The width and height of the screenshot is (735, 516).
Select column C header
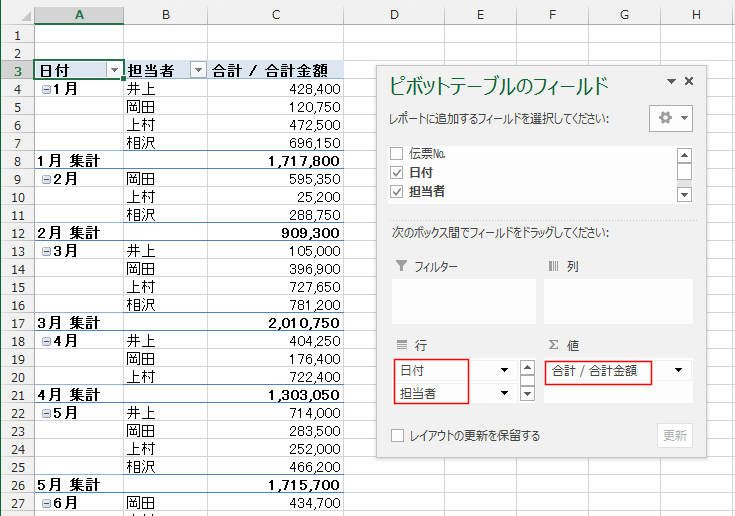[276, 15]
